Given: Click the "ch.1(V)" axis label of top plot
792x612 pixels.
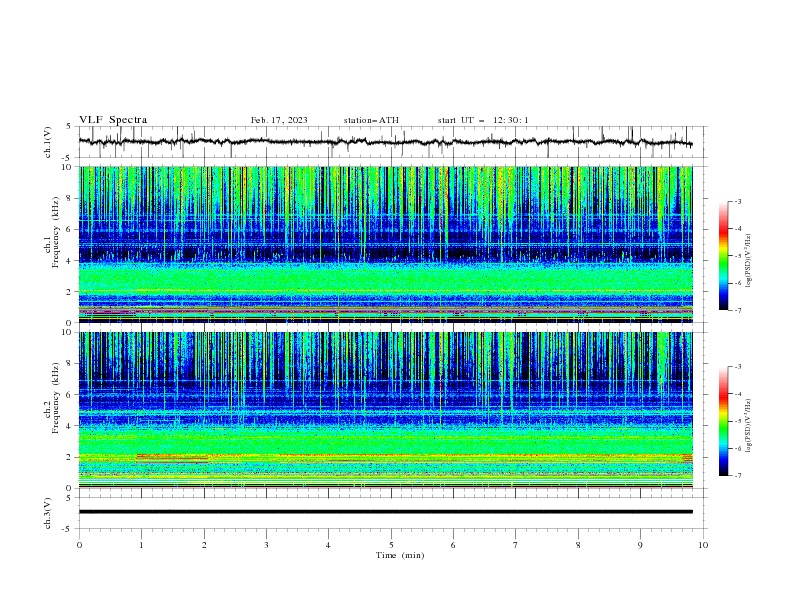Looking at the screenshot, I should (x=48, y=142).
